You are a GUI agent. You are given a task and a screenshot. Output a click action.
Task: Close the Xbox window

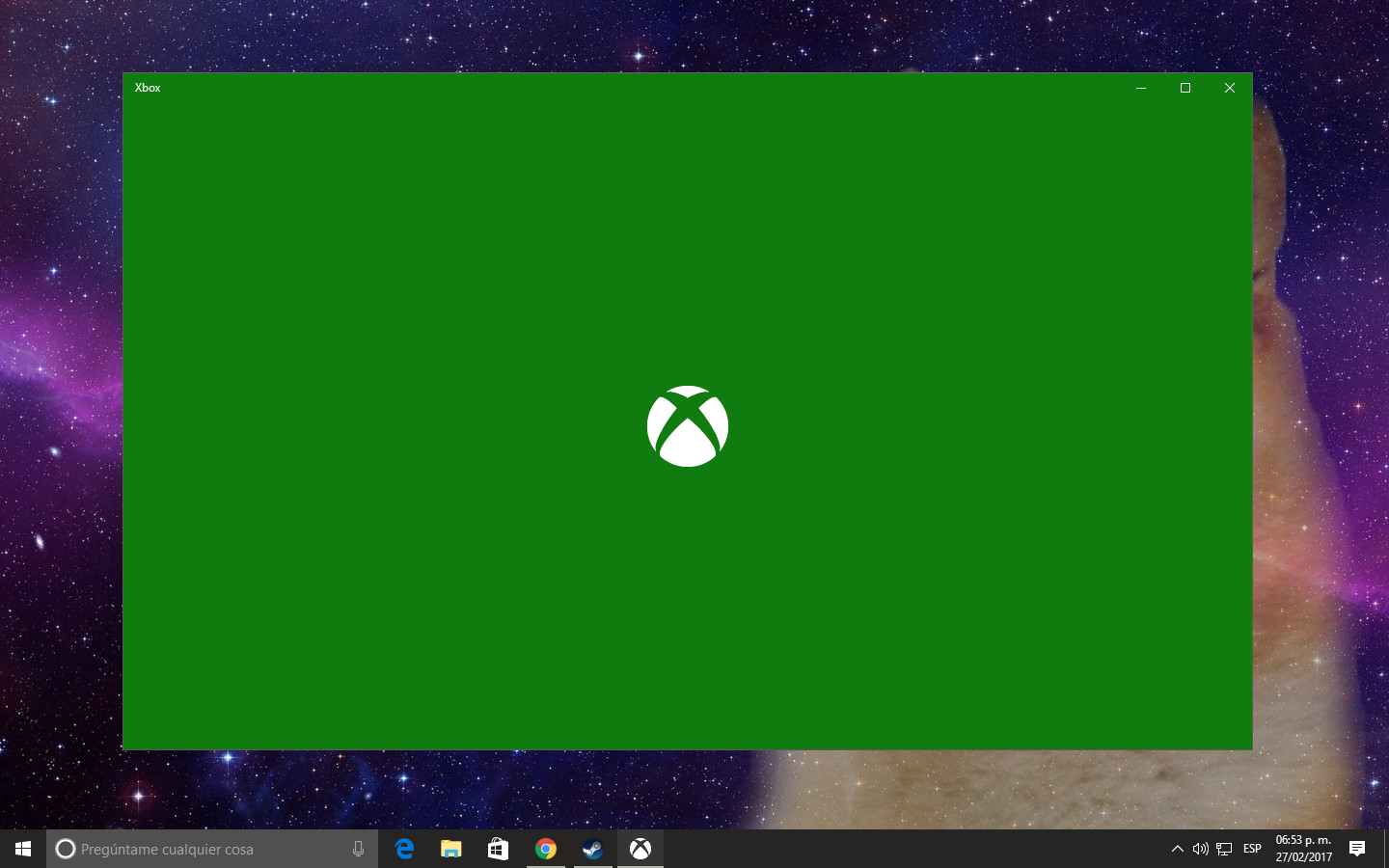point(1230,88)
